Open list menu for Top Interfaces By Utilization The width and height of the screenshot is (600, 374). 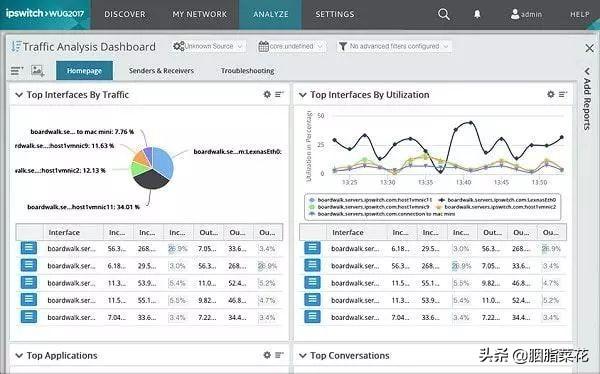point(563,94)
